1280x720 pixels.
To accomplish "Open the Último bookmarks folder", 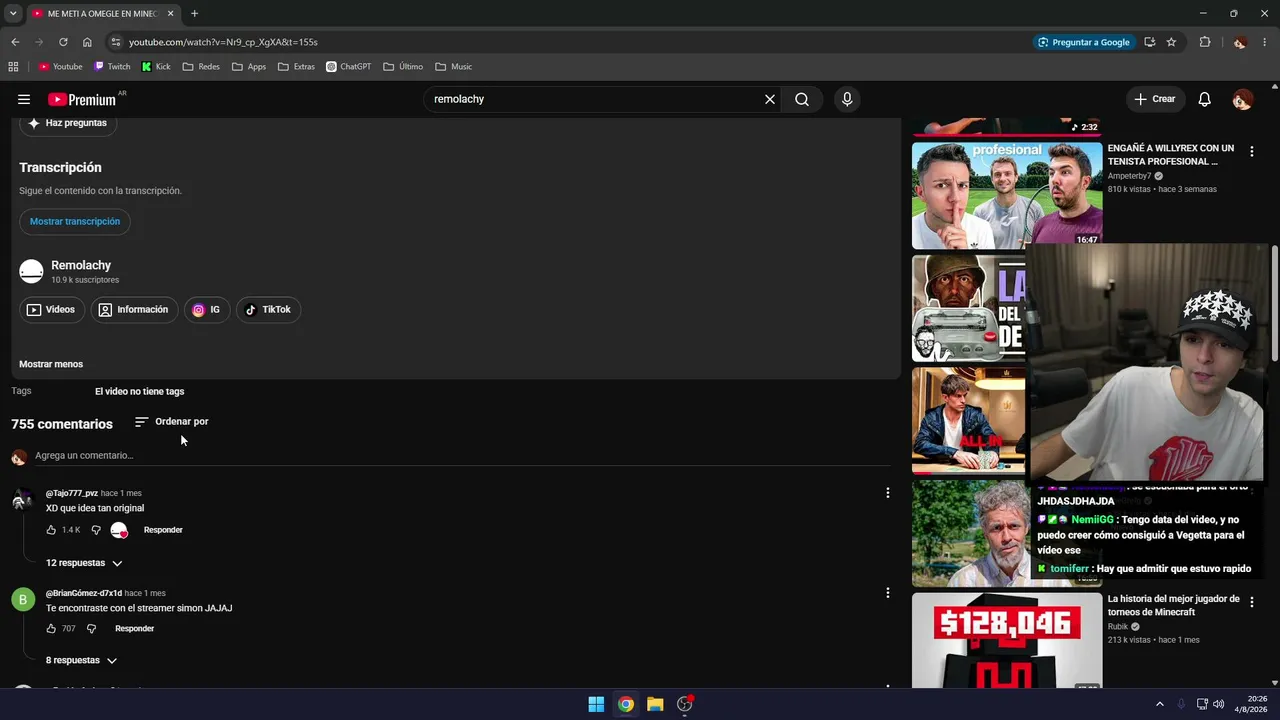I will 403,67.
